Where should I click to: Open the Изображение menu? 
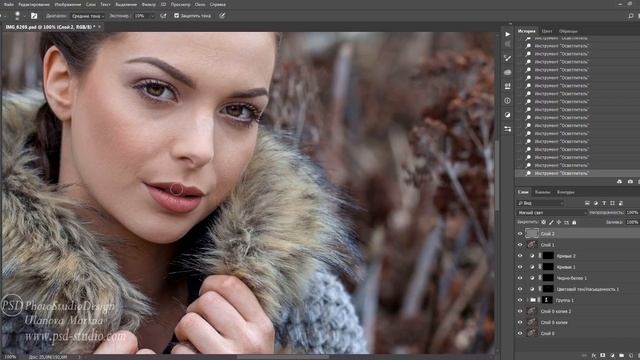click(68, 4)
